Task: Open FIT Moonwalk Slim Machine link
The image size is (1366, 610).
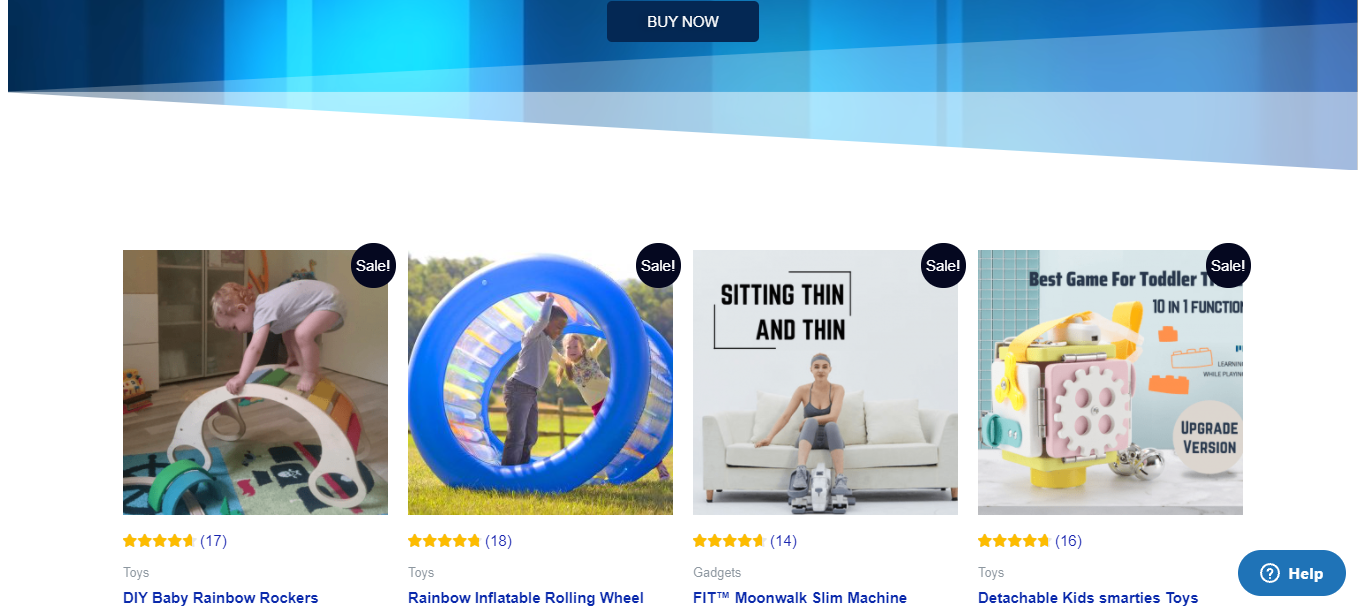Action: (800, 598)
